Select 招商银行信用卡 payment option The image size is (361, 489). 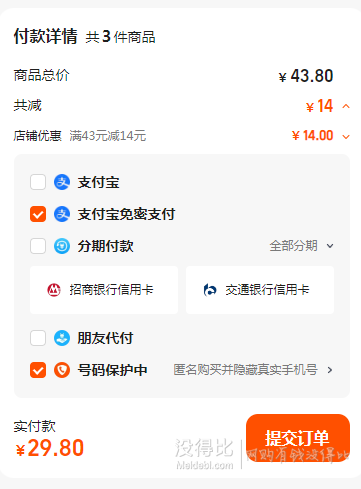click(x=104, y=290)
